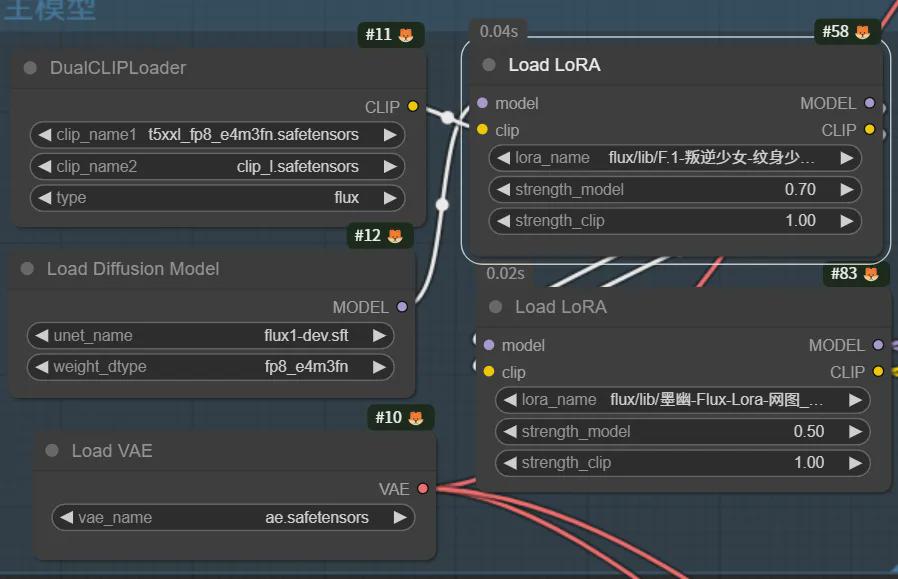
Task: Click the fox badge #58 on Load LoRA
Action: (x=846, y=32)
